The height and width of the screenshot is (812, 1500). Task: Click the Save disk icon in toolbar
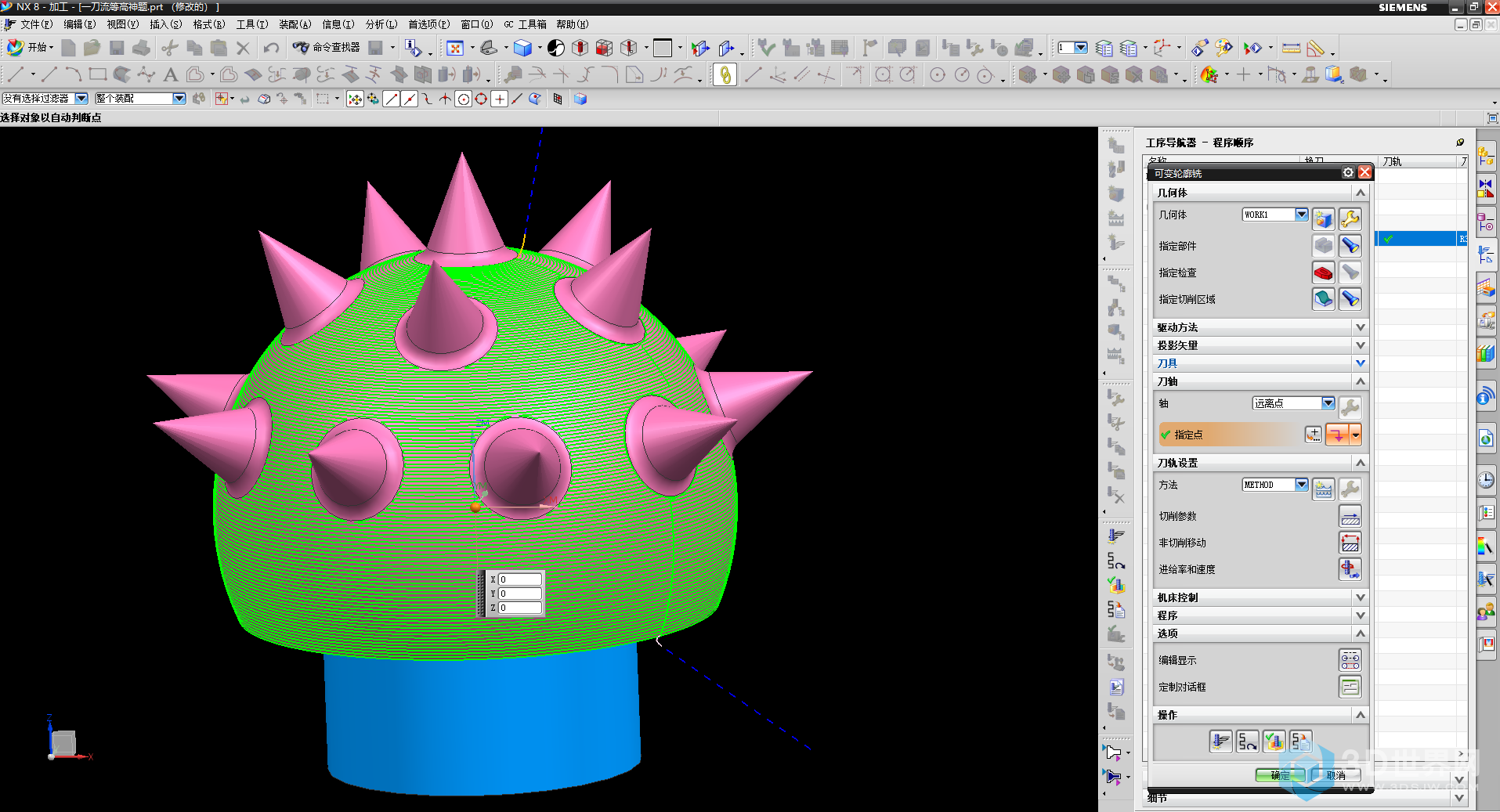pos(117,48)
